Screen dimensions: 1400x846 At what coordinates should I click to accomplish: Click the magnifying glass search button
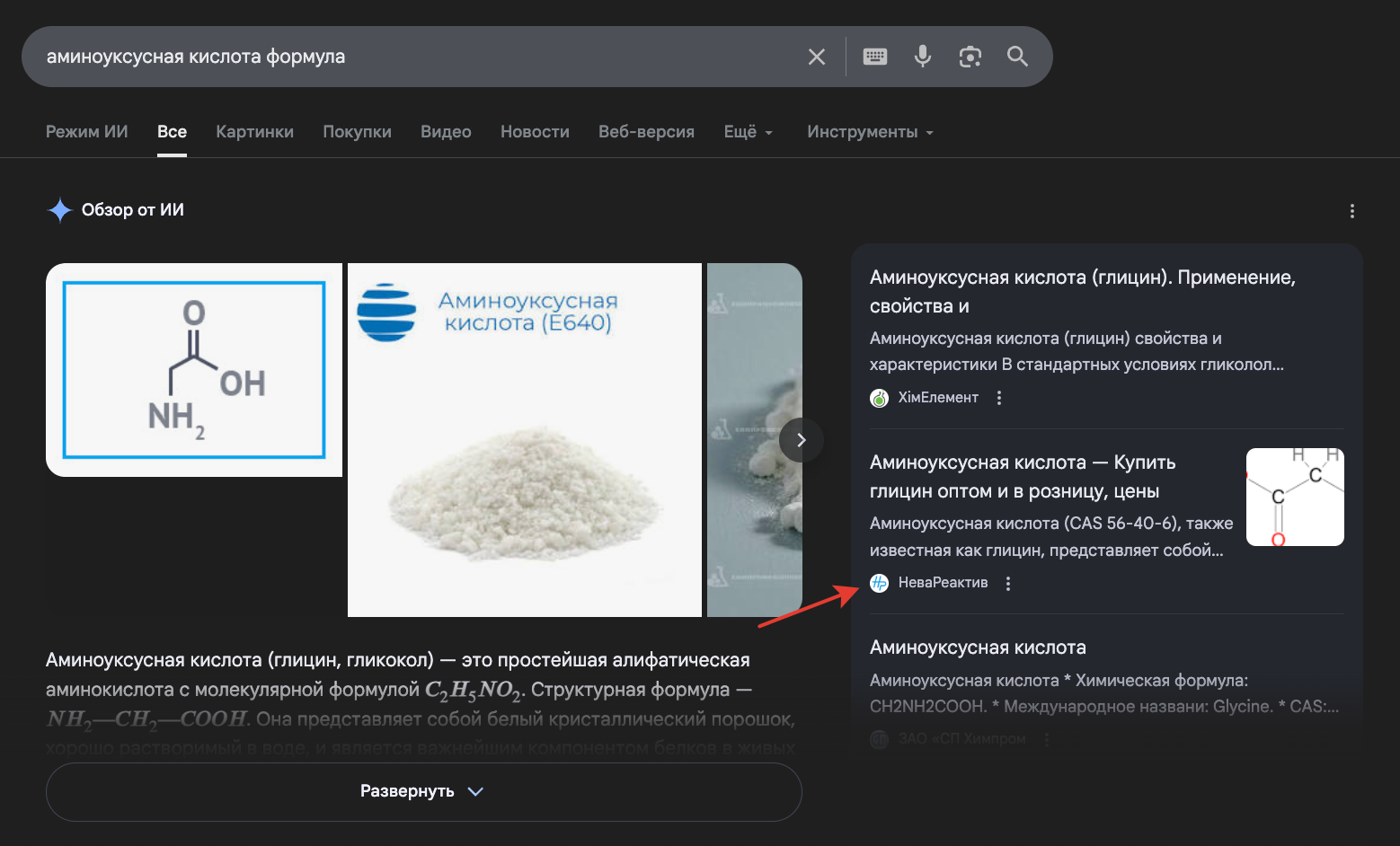[1017, 57]
